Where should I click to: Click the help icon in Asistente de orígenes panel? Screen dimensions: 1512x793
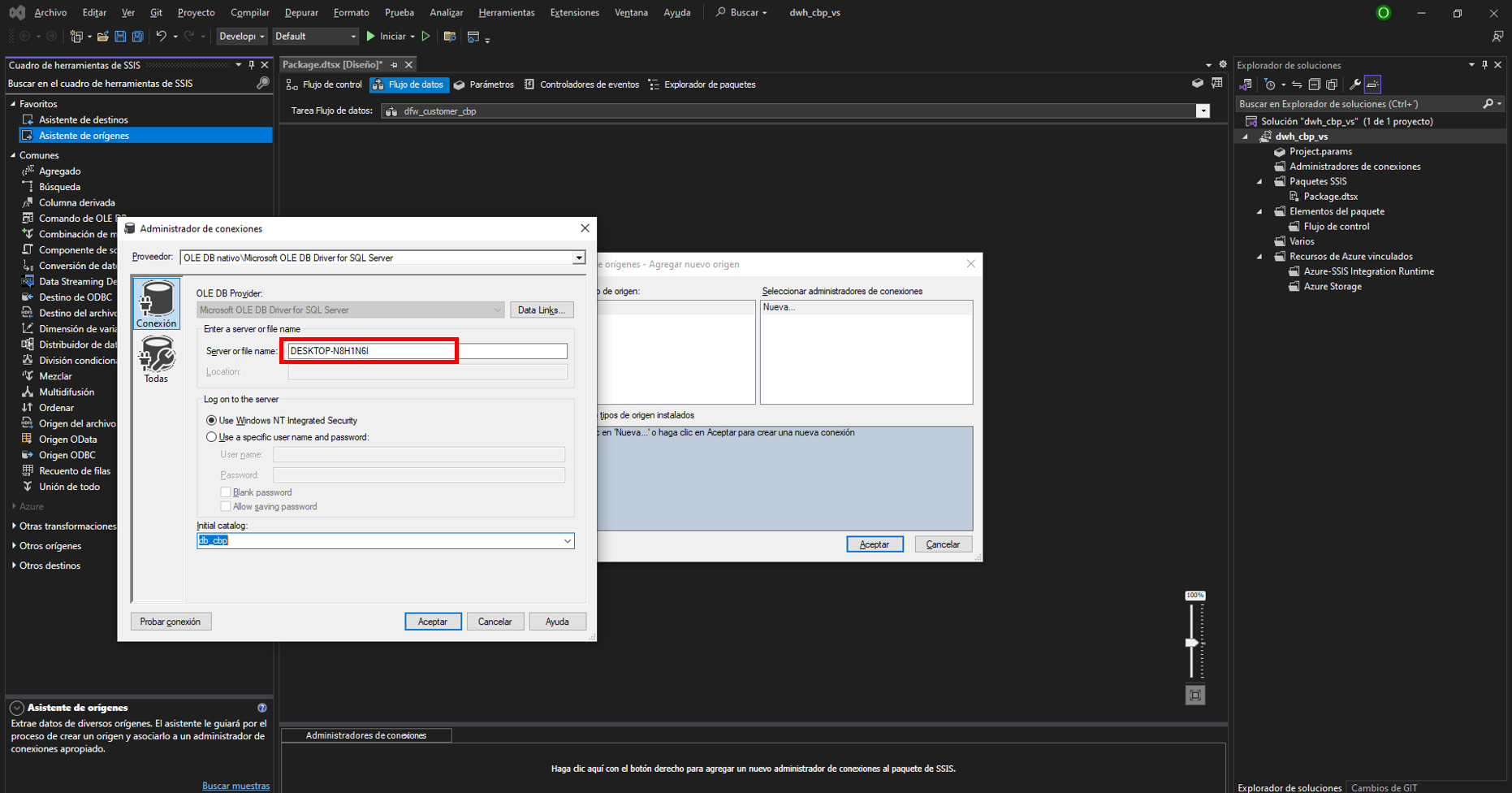coord(261,708)
